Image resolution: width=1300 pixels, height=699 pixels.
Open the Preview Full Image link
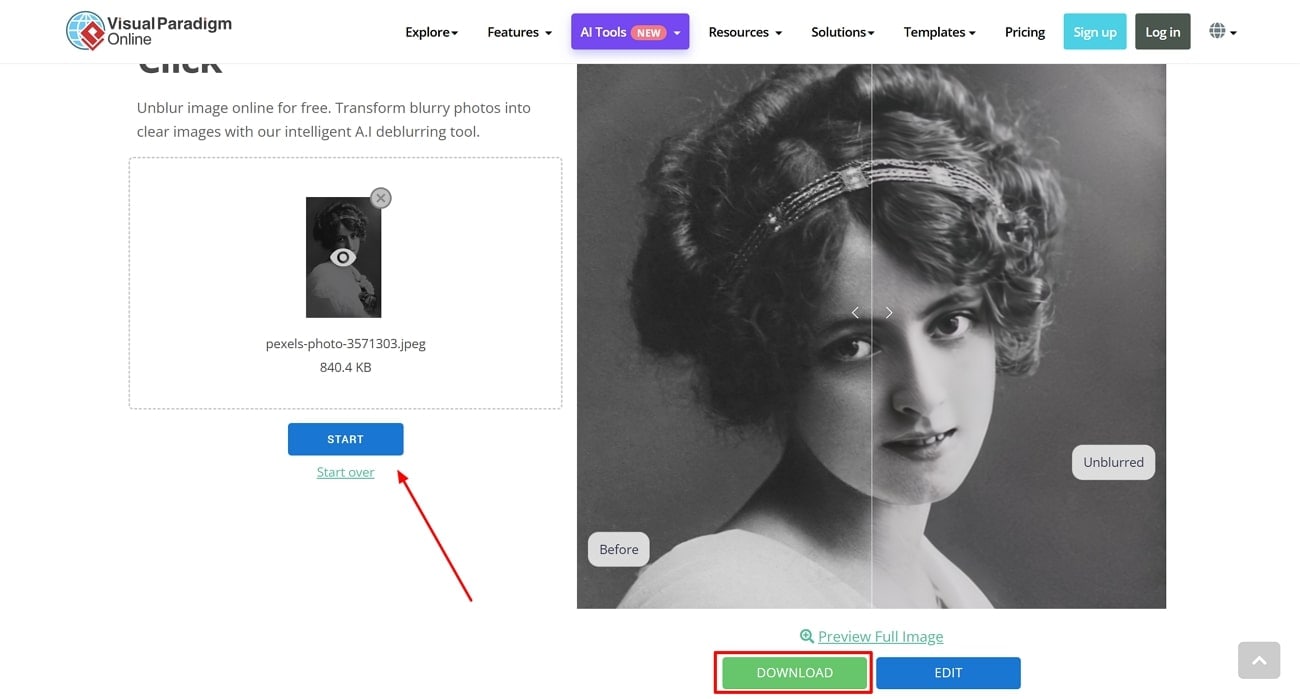click(879, 636)
